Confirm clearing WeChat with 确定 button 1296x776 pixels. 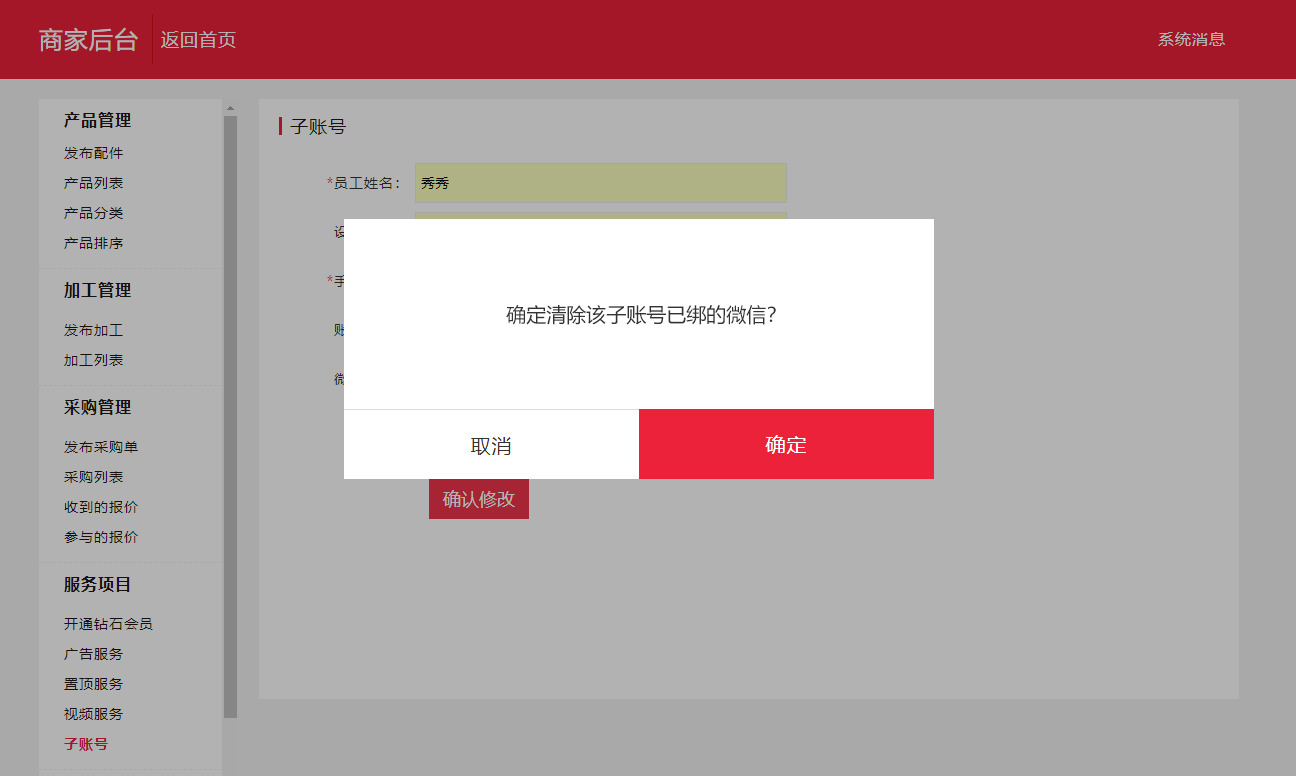[786, 445]
